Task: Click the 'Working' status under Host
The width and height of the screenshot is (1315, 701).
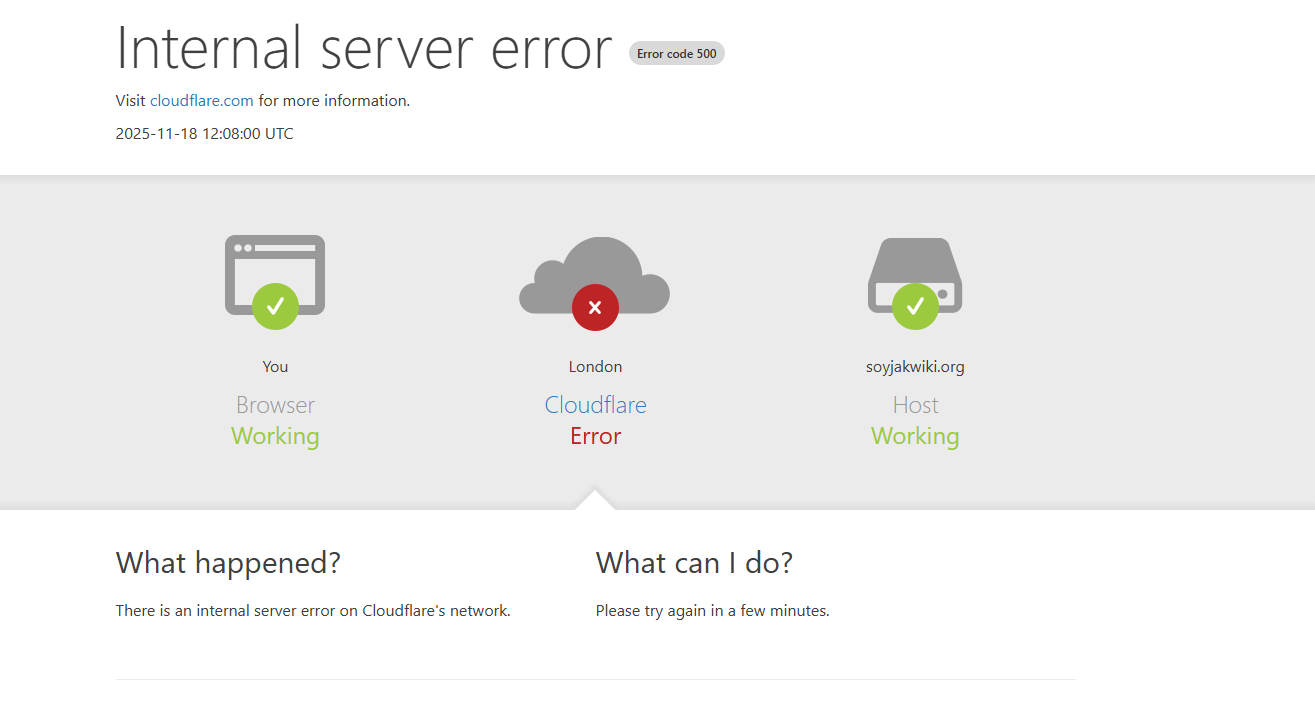Action: pyautogui.click(x=915, y=437)
